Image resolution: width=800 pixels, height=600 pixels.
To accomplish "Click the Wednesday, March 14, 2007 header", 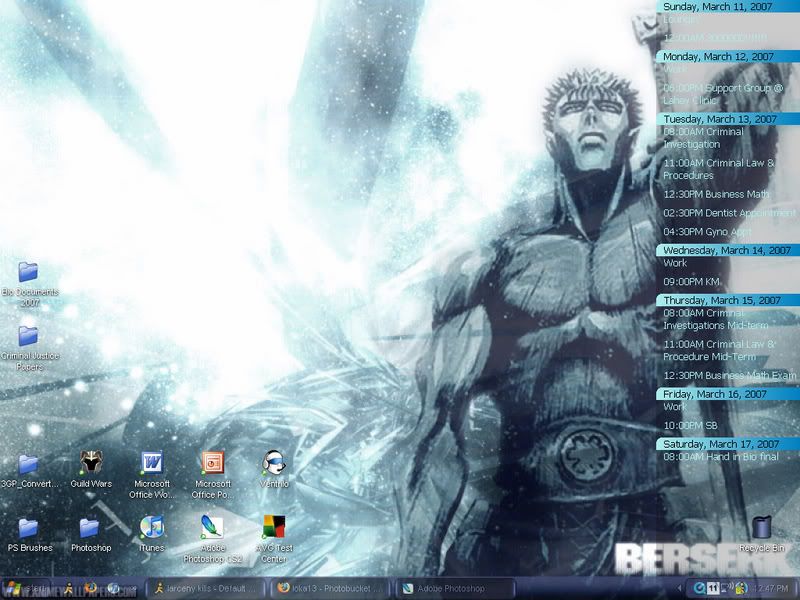I will click(x=728, y=250).
